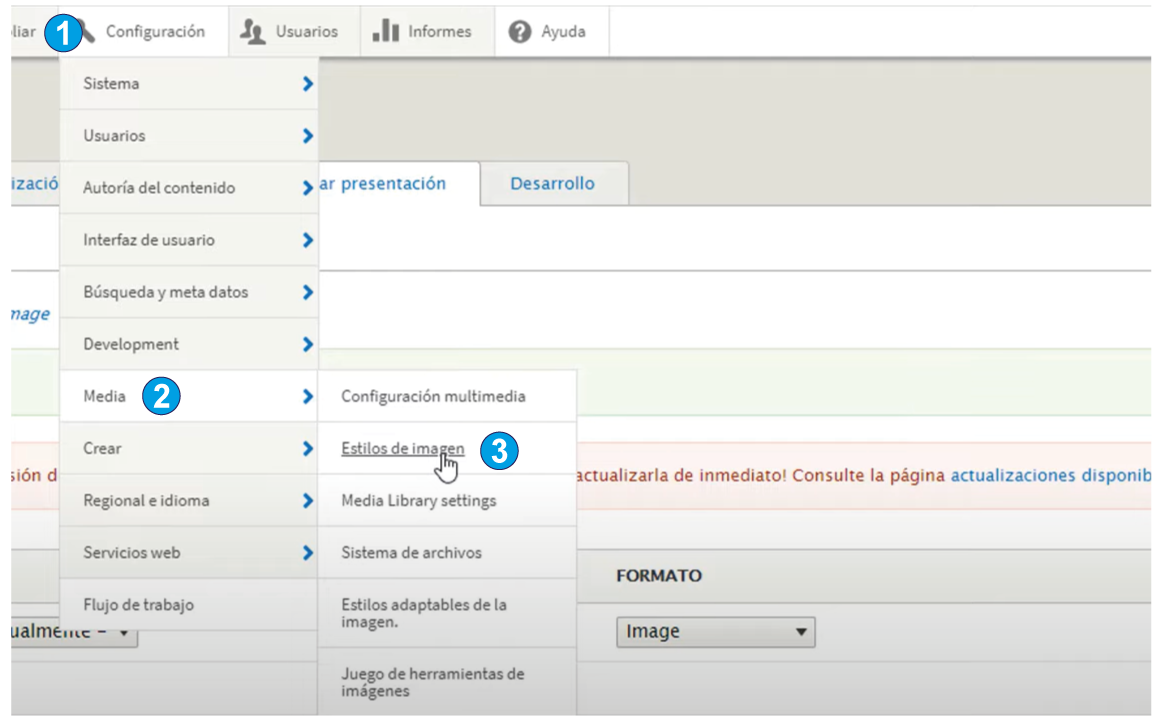Screen dimensions: 1162x721
Task: Expand the Usuarios submenu chevron in dropdown
Action: click(308, 136)
